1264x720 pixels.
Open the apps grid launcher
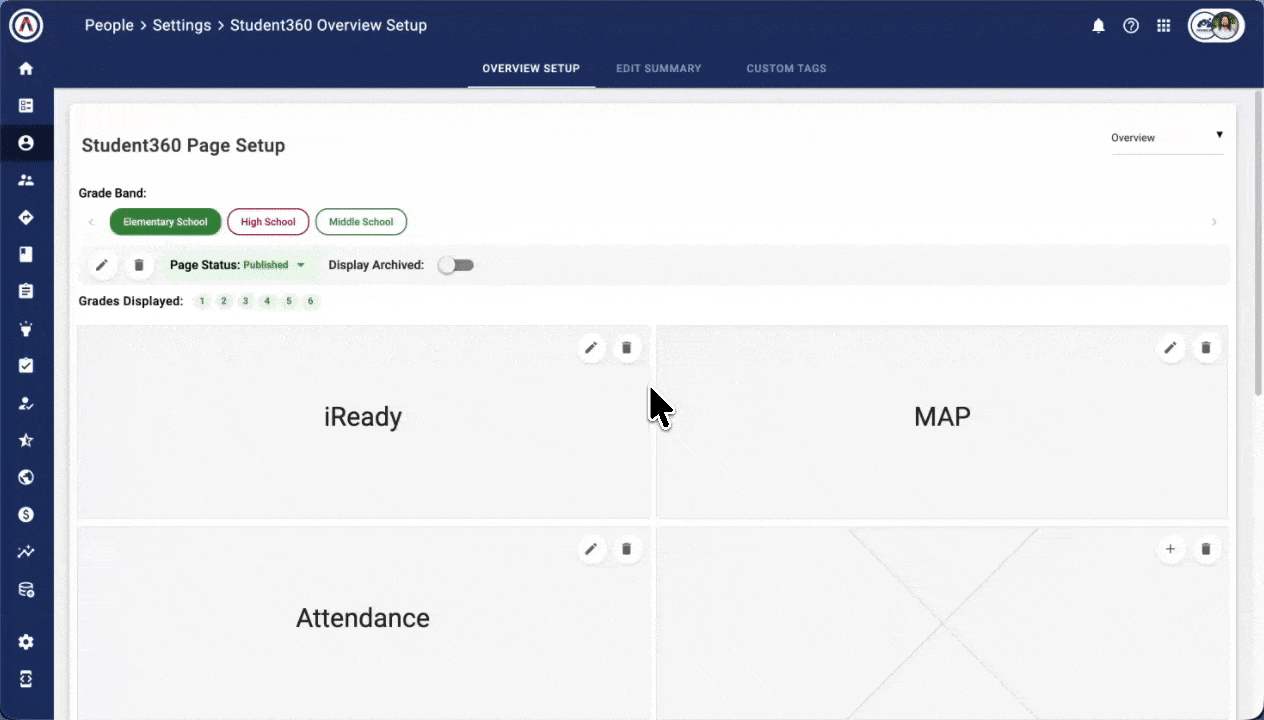tap(1163, 26)
